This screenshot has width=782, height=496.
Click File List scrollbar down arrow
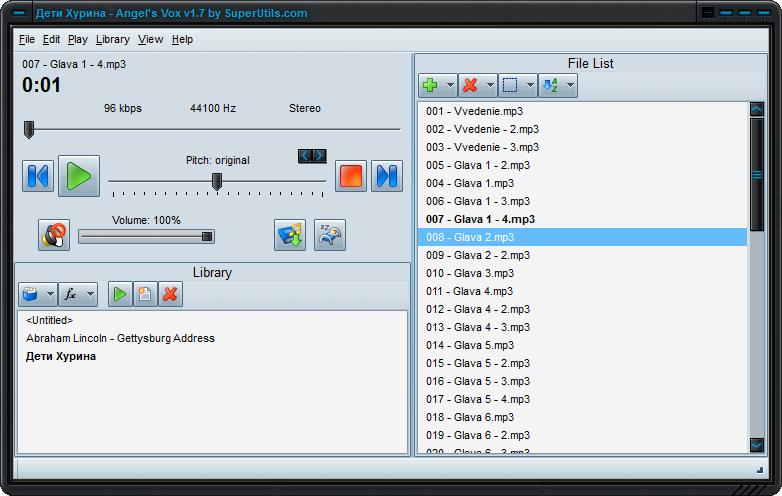point(757,445)
